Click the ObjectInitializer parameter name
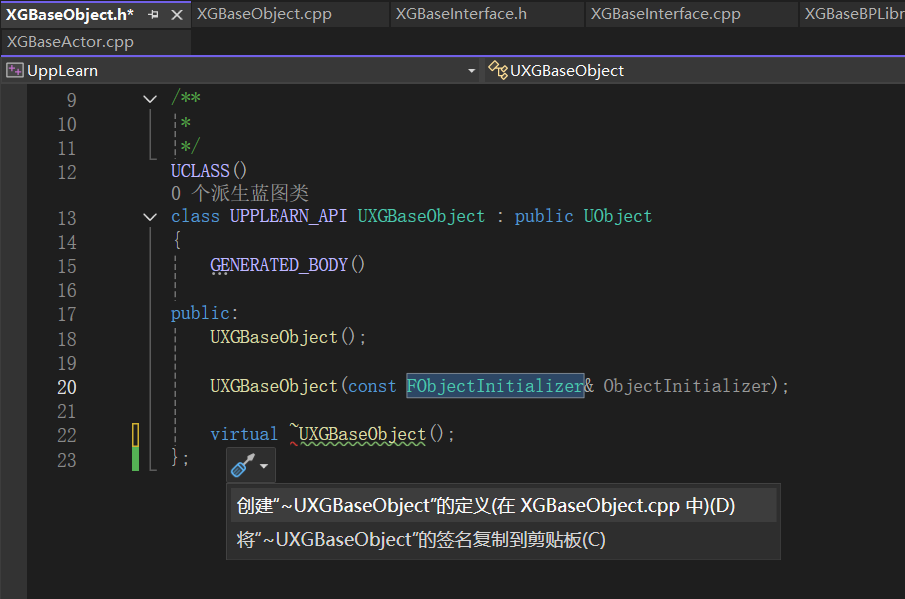Image resolution: width=905 pixels, height=599 pixels. [687, 385]
